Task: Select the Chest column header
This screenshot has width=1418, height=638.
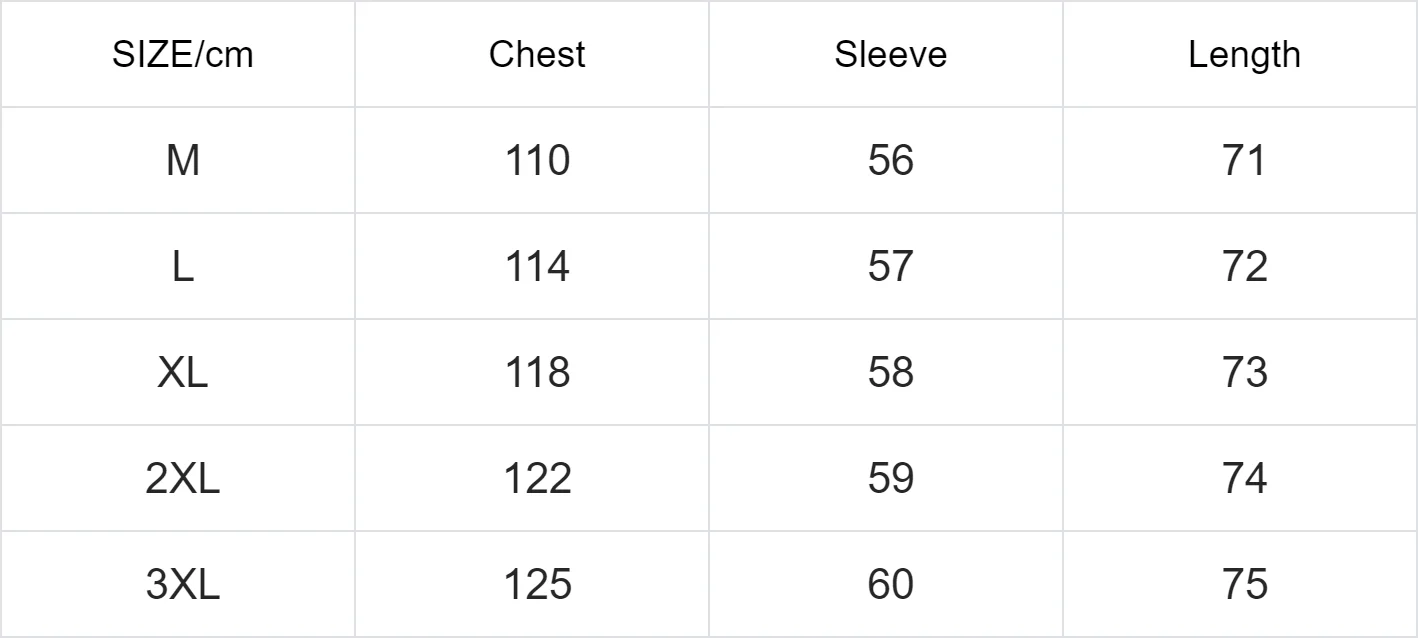Action: 537,54
